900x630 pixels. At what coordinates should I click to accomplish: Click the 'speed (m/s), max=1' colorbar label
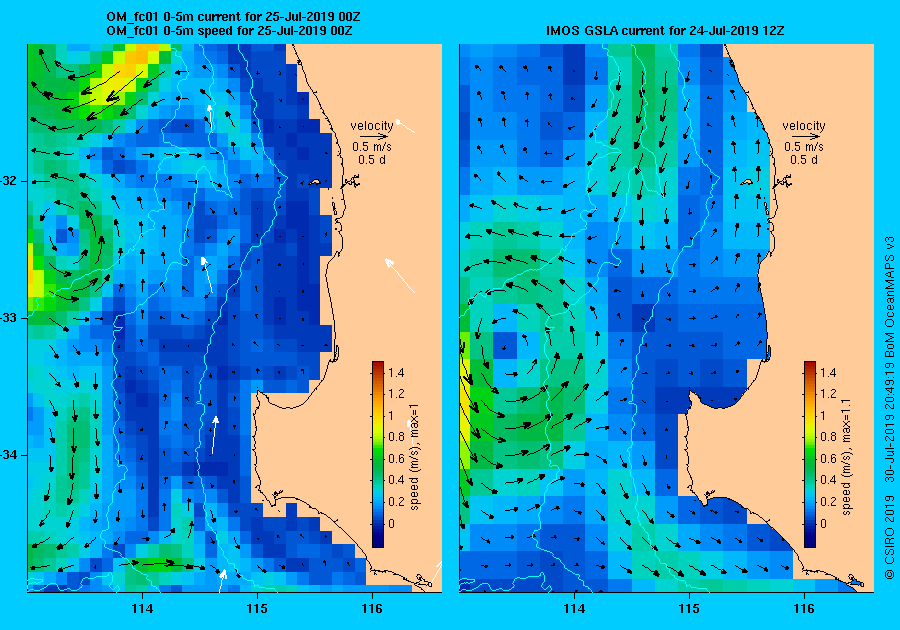[x=414, y=457]
